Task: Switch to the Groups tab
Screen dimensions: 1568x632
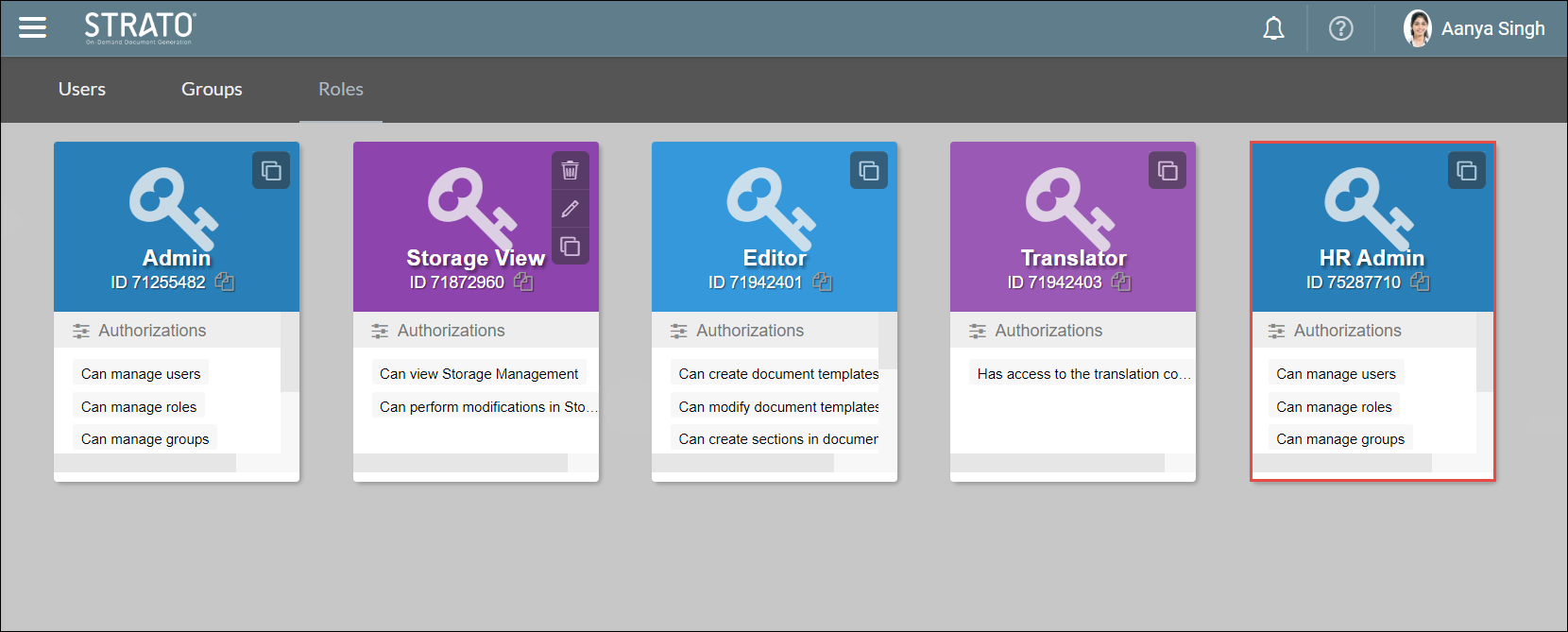Action: coord(212,89)
